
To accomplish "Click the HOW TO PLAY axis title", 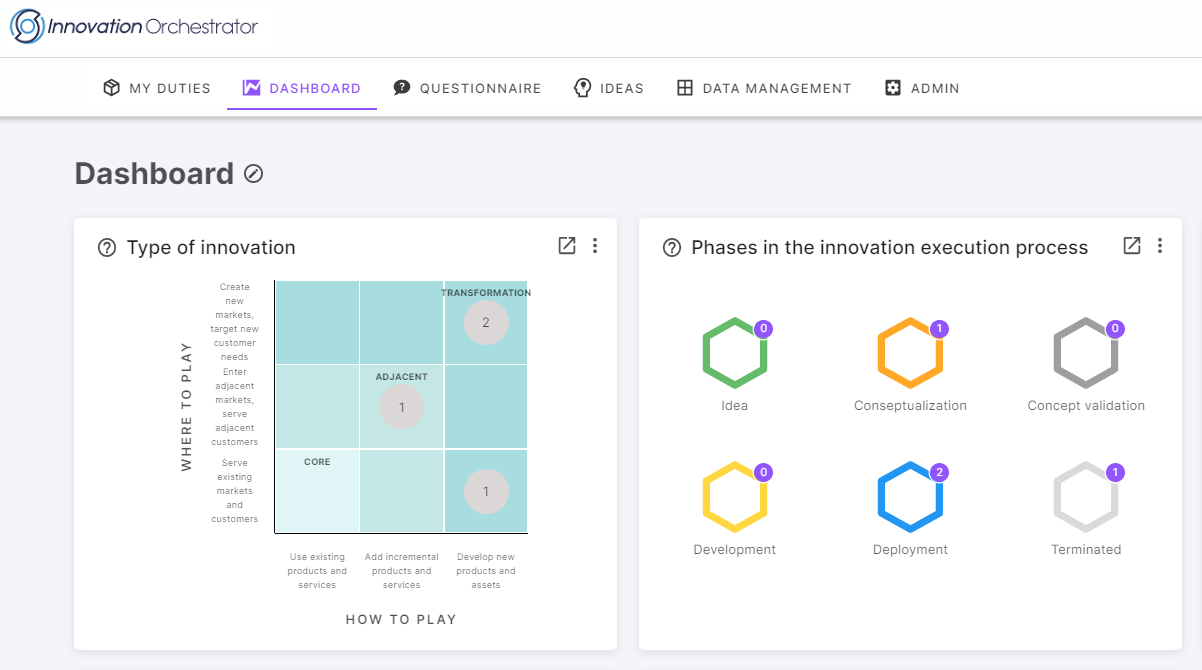I will [401, 619].
